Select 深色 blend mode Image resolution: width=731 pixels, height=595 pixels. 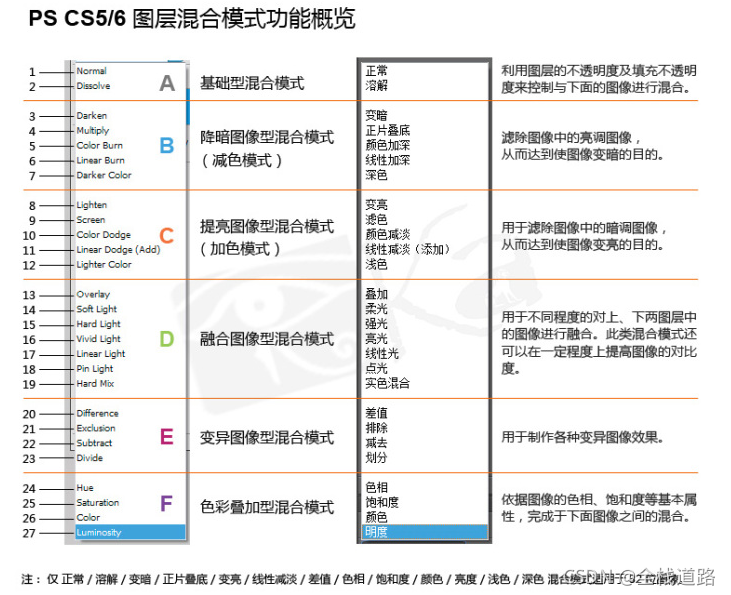pos(376,175)
